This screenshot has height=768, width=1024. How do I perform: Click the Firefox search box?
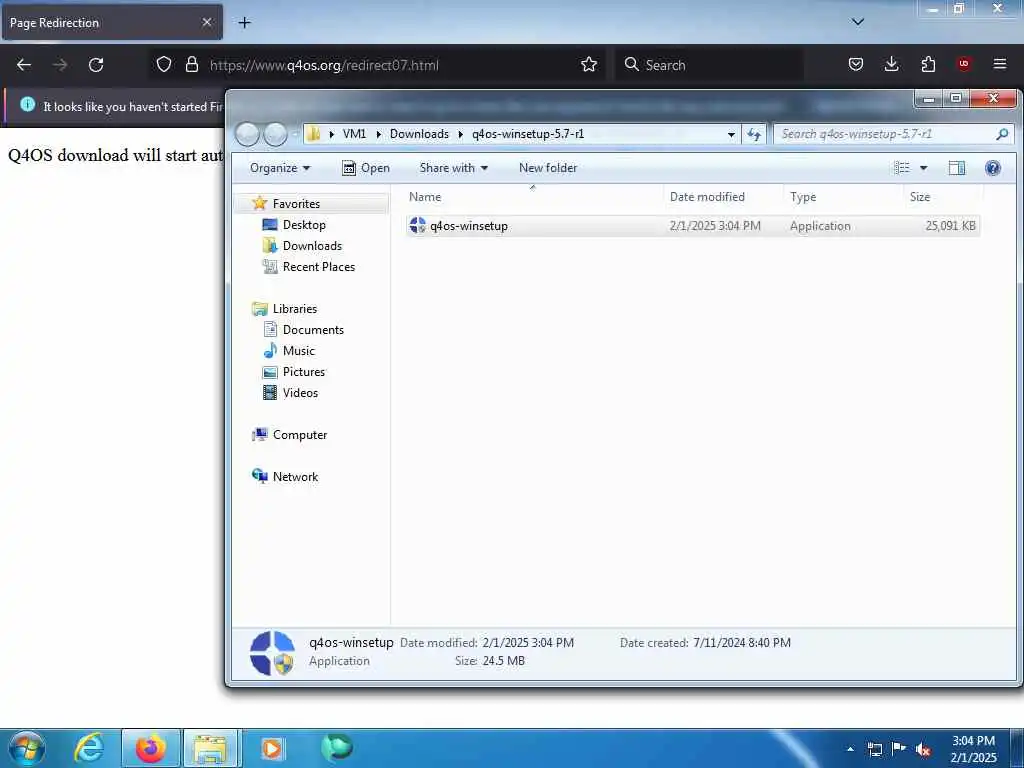[x=709, y=65]
